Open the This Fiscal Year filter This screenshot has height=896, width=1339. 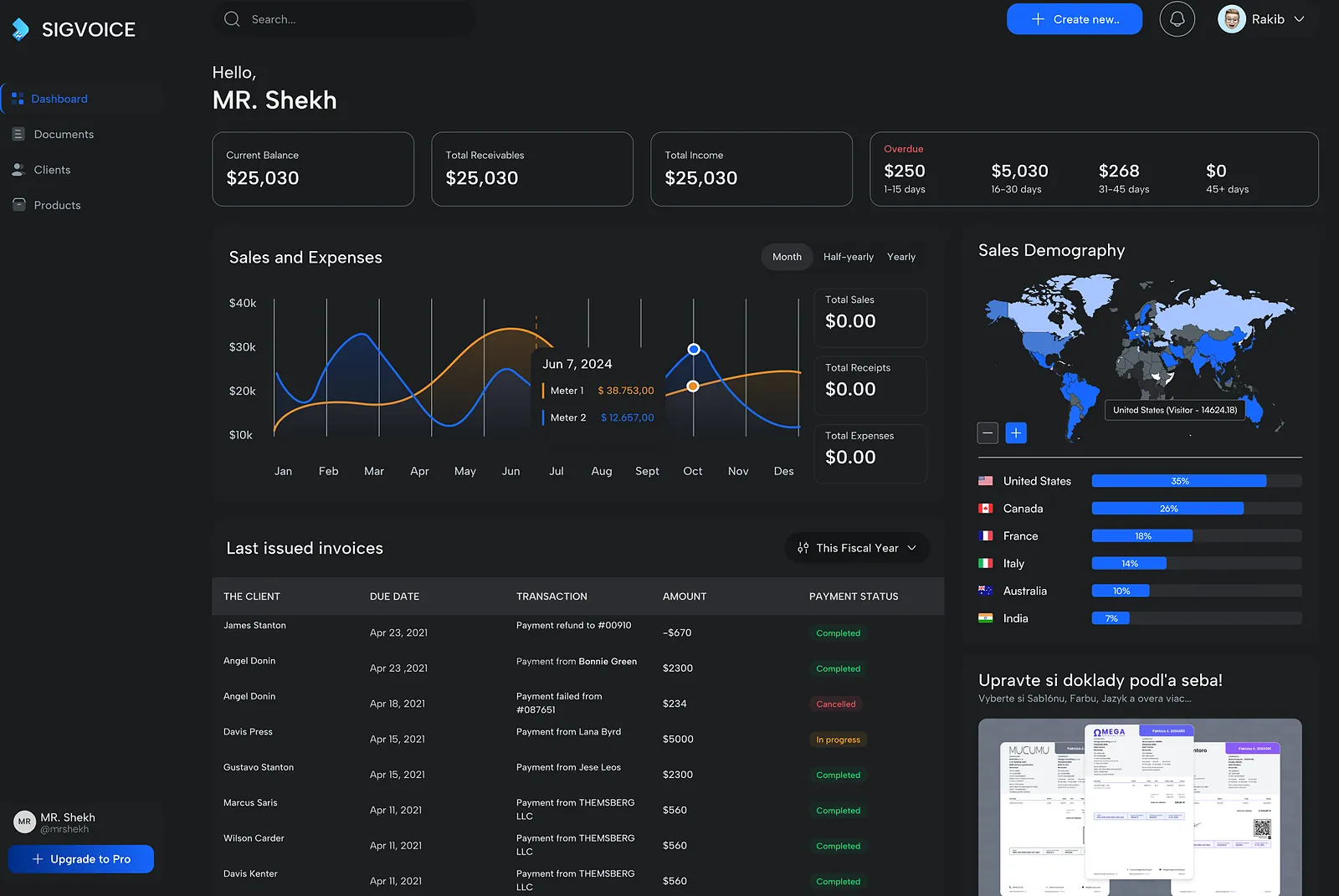[x=857, y=548]
